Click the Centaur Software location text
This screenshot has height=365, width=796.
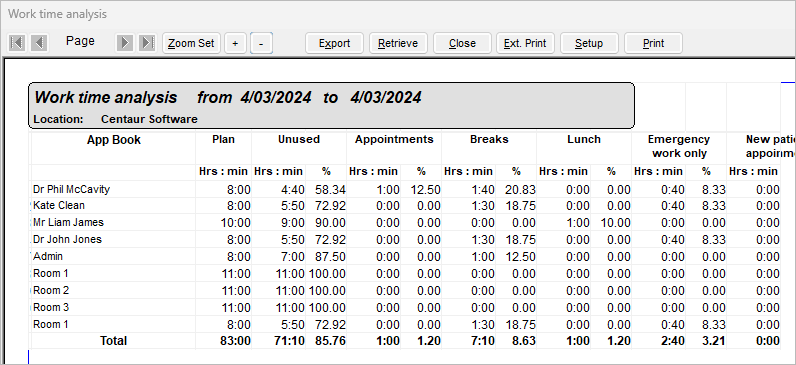149,119
